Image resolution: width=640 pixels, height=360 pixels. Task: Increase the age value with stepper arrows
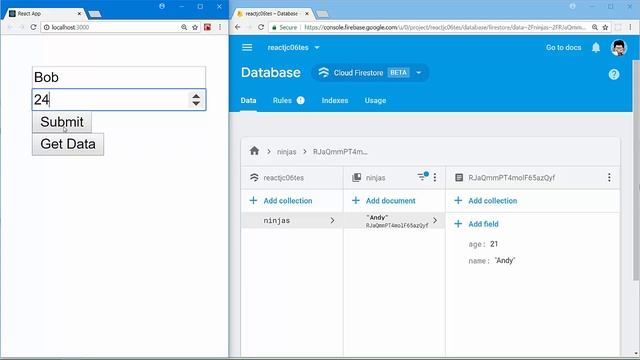point(196,96)
